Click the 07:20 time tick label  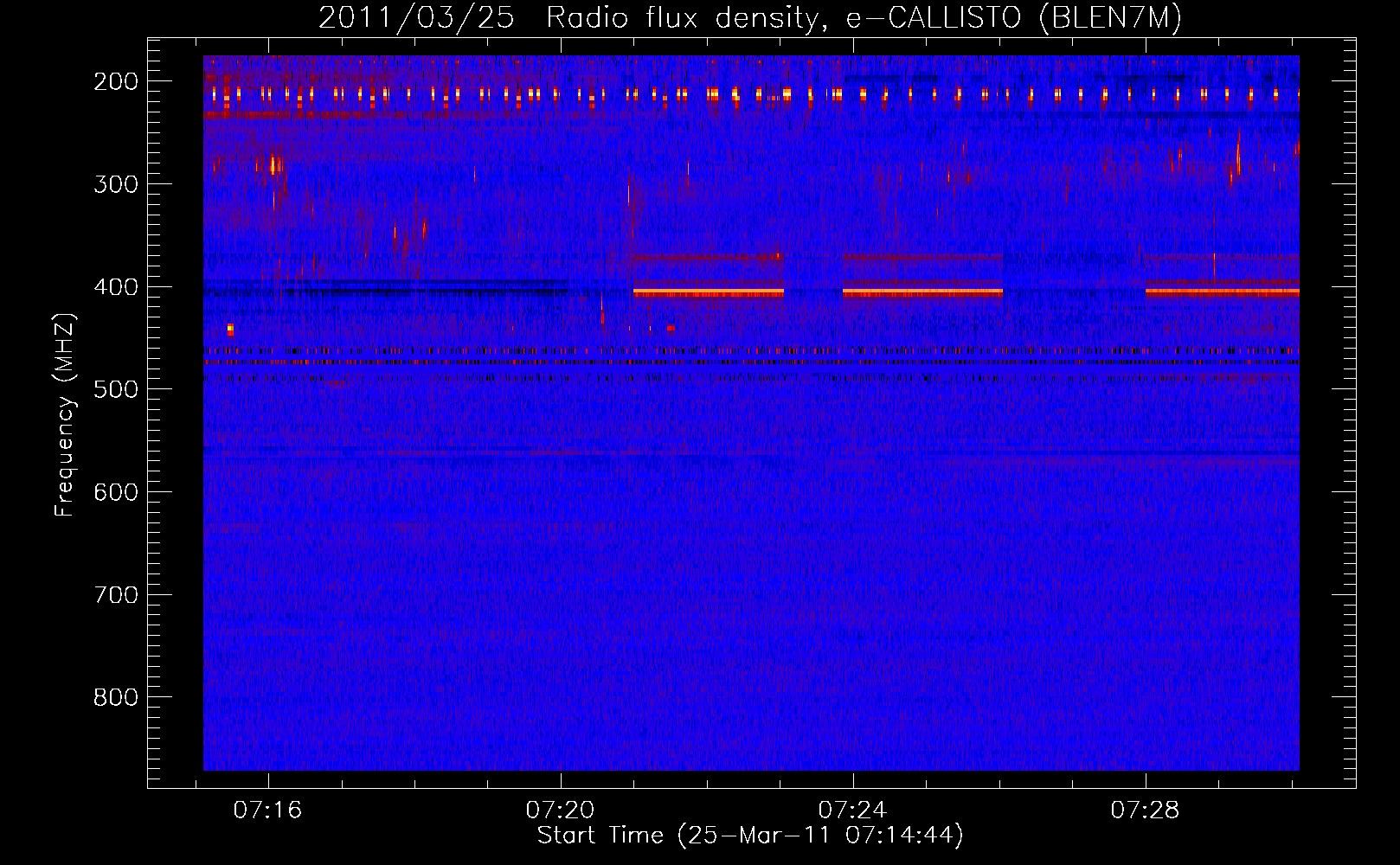click(561, 811)
